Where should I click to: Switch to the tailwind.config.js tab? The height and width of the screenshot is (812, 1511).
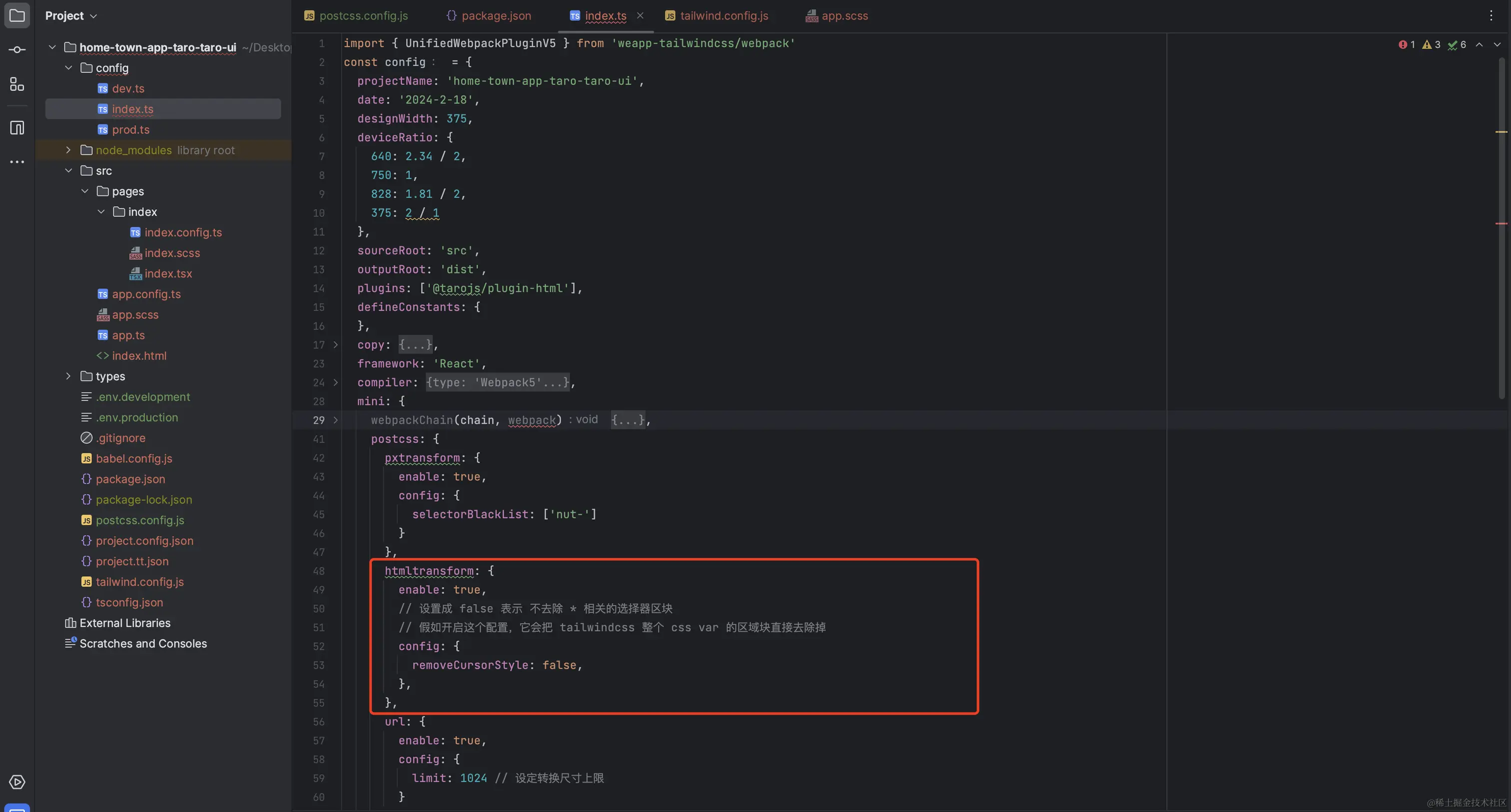tap(724, 16)
